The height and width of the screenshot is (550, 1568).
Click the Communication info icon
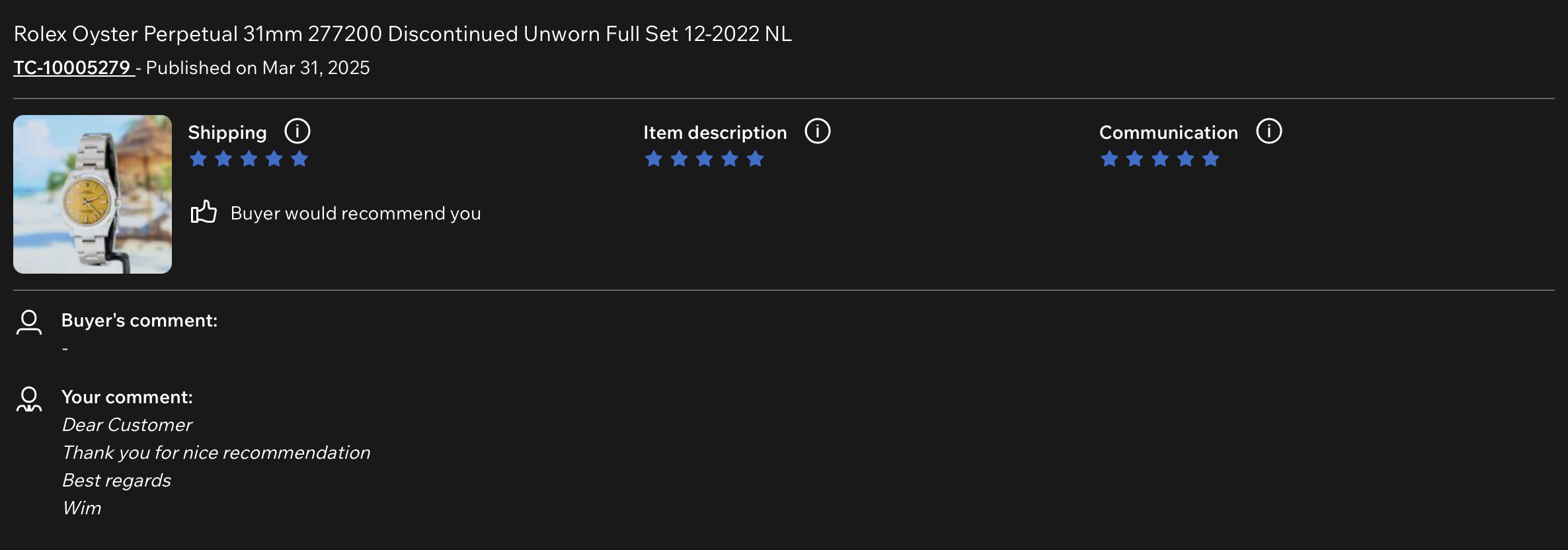click(1269, 131)
